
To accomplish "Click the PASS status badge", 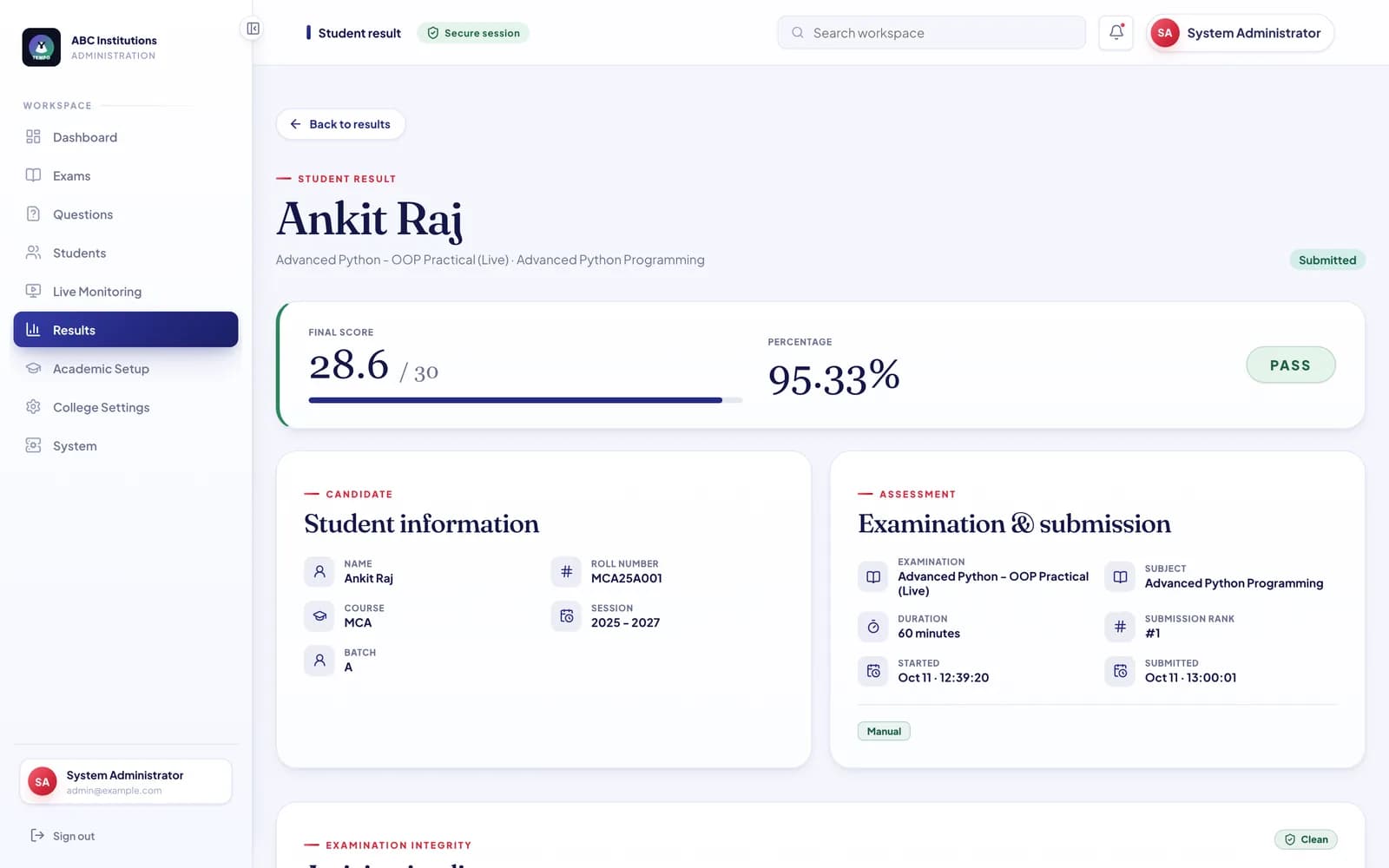I will coord(1290,365).
